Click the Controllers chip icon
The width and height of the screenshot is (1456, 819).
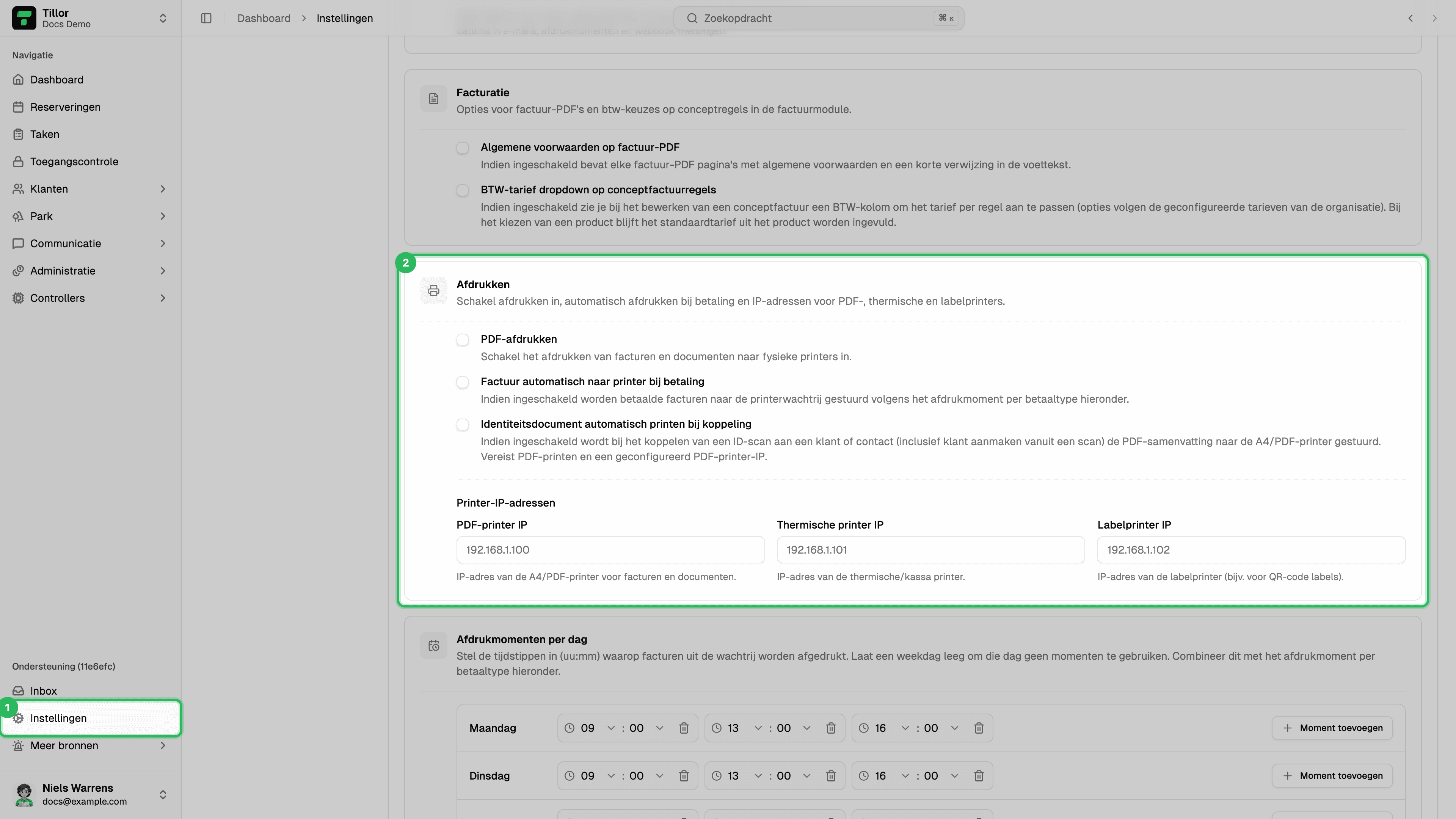click(18, 298)
